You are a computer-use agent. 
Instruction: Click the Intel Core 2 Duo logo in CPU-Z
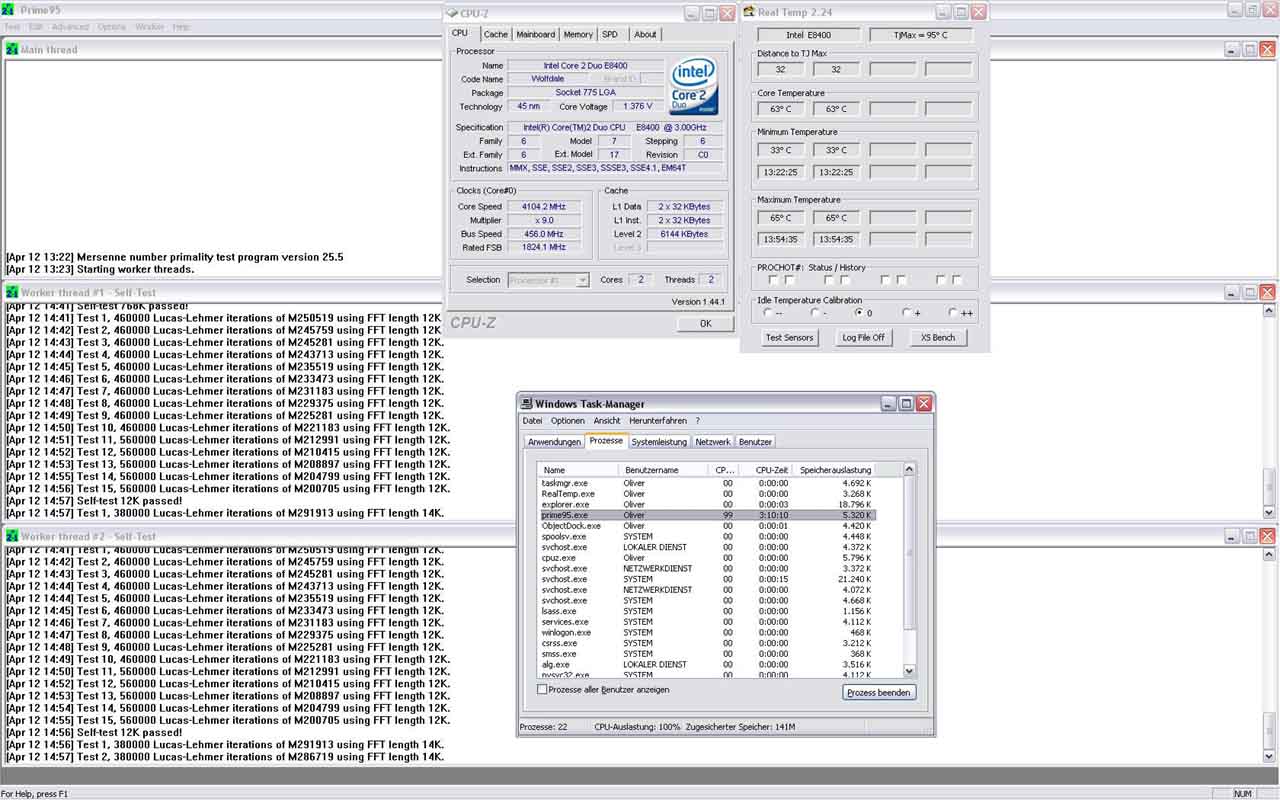pyautogui.click(x=695, y=86)
